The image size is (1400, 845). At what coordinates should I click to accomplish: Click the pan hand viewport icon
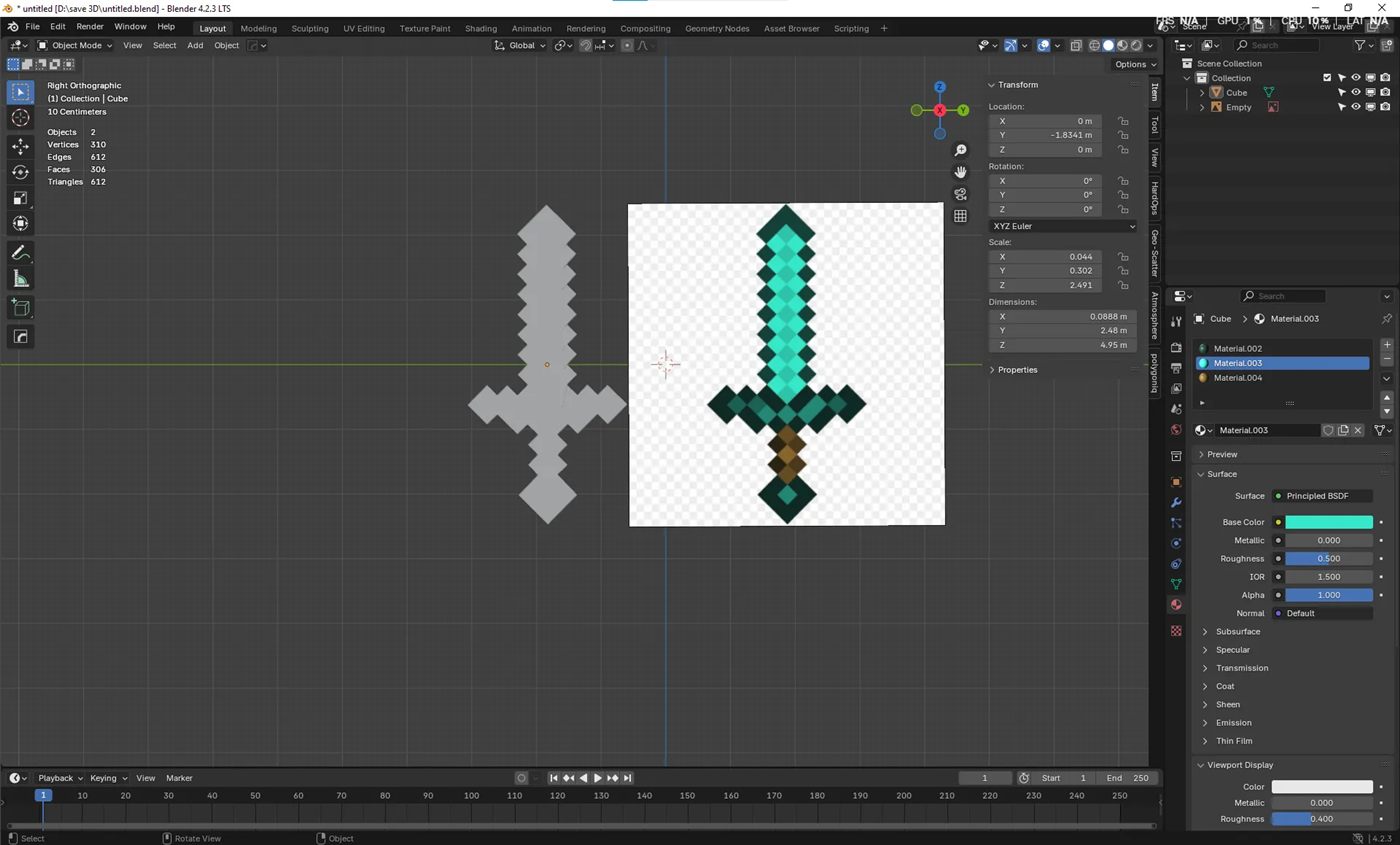pos(960,172)
